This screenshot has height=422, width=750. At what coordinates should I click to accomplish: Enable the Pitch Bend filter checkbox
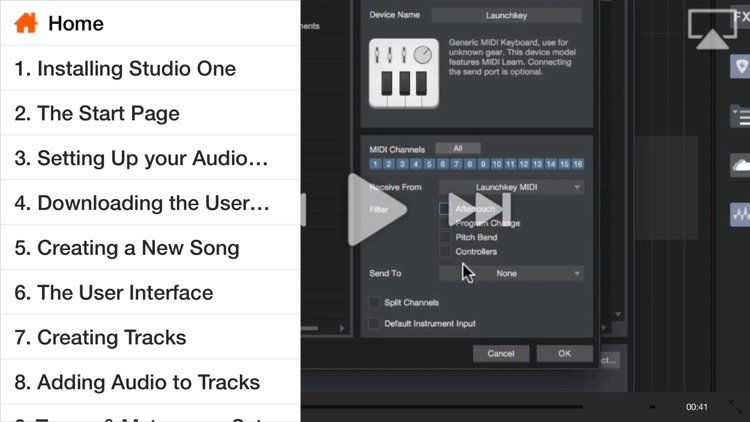tap(445, 237)
